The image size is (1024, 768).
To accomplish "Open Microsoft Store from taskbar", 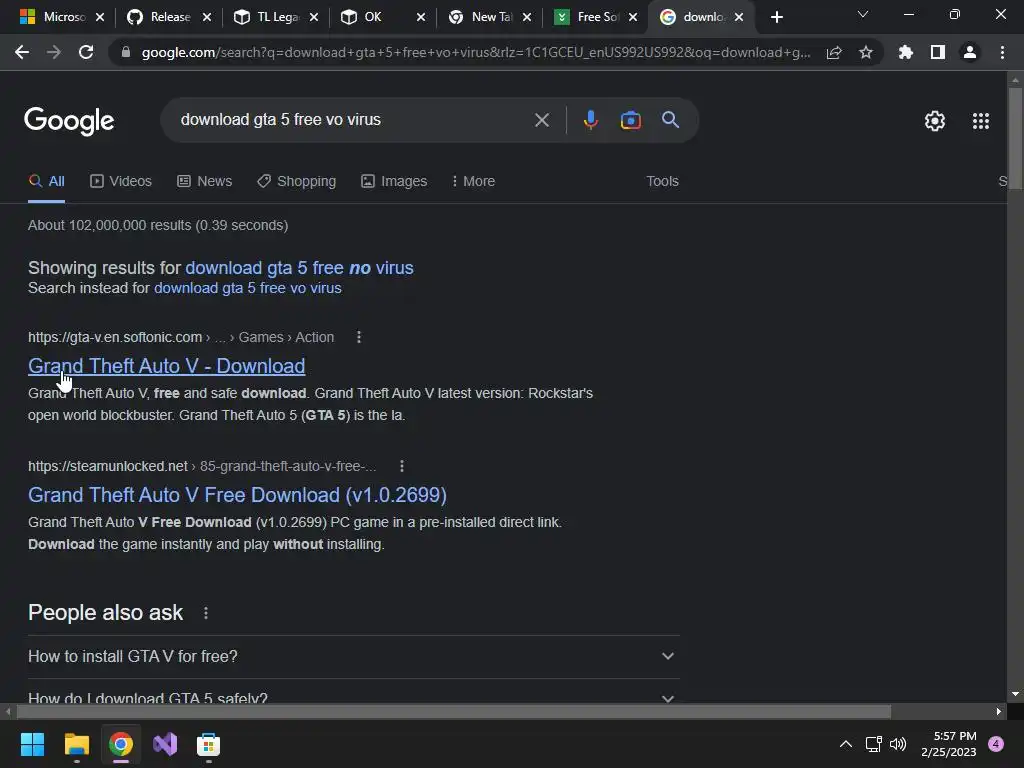I will 208,744.
